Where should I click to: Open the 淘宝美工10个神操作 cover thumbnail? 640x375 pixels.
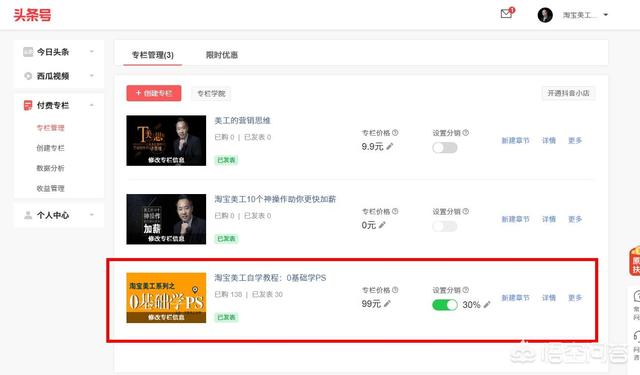click(x=166, y=219)
